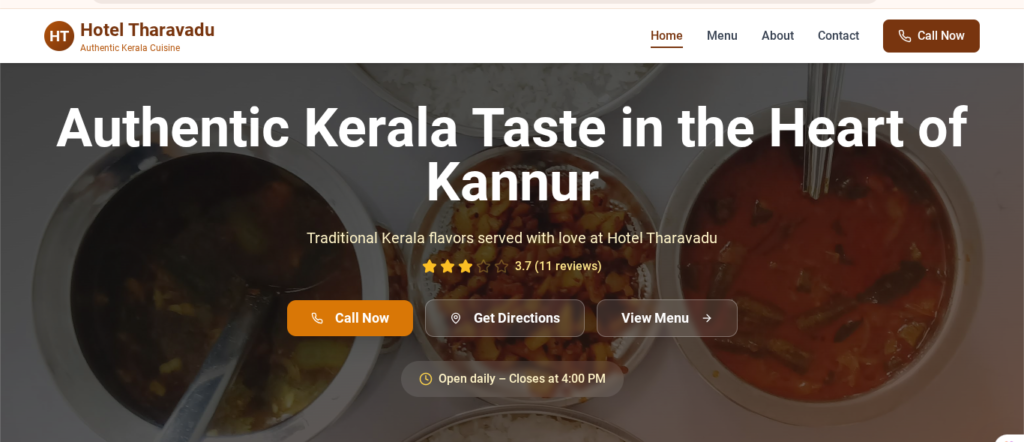Open the Menu navigation item

click(x=722, y=36)
